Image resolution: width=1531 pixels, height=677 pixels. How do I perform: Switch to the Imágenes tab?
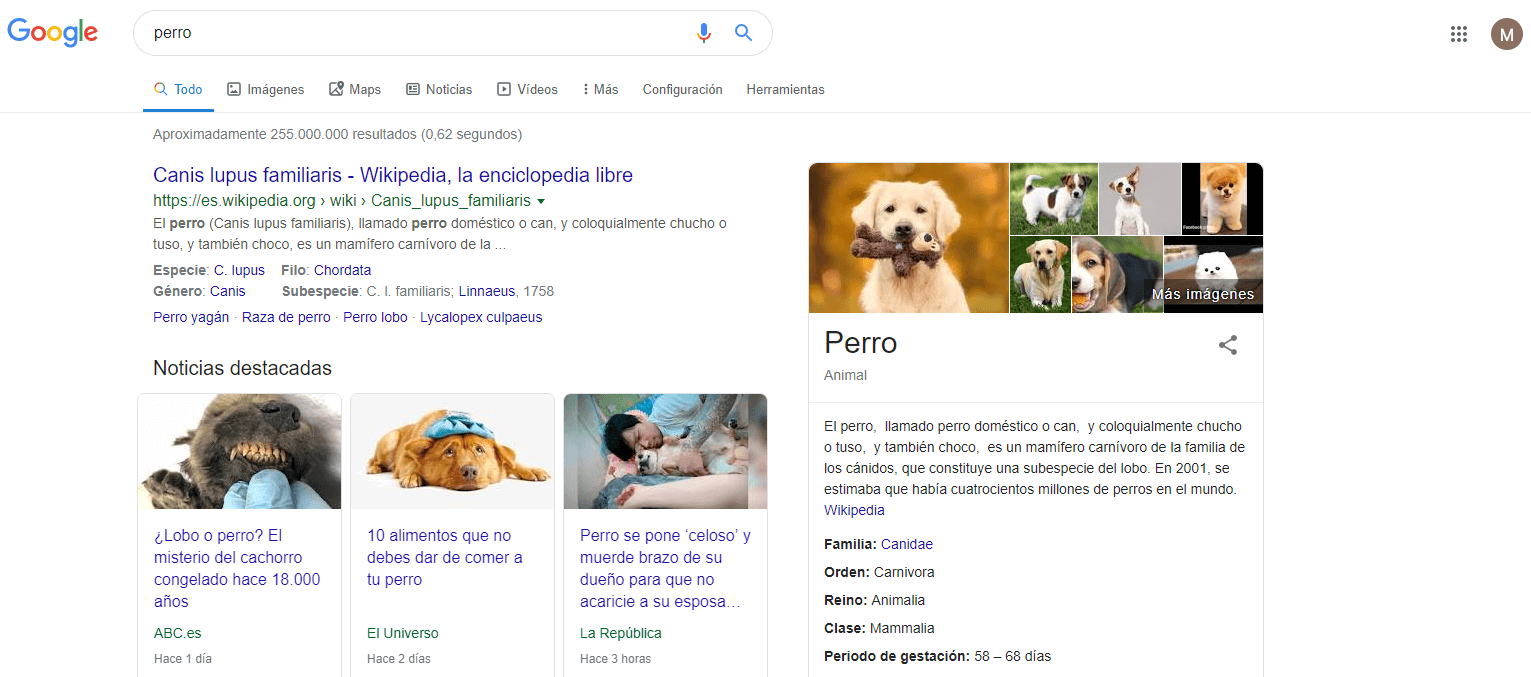point(266,89)
